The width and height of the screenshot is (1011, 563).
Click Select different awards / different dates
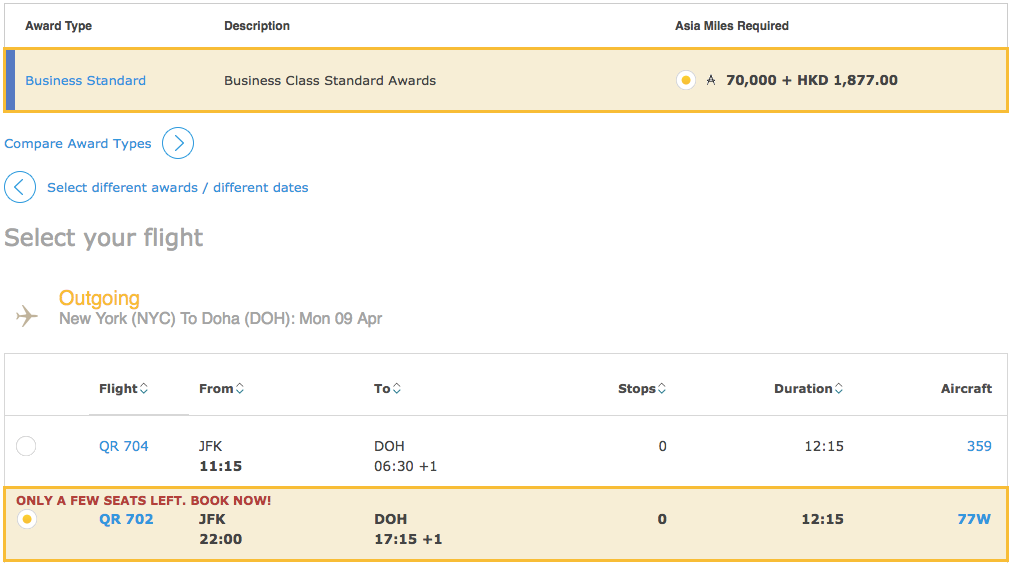tap(177, 188)
